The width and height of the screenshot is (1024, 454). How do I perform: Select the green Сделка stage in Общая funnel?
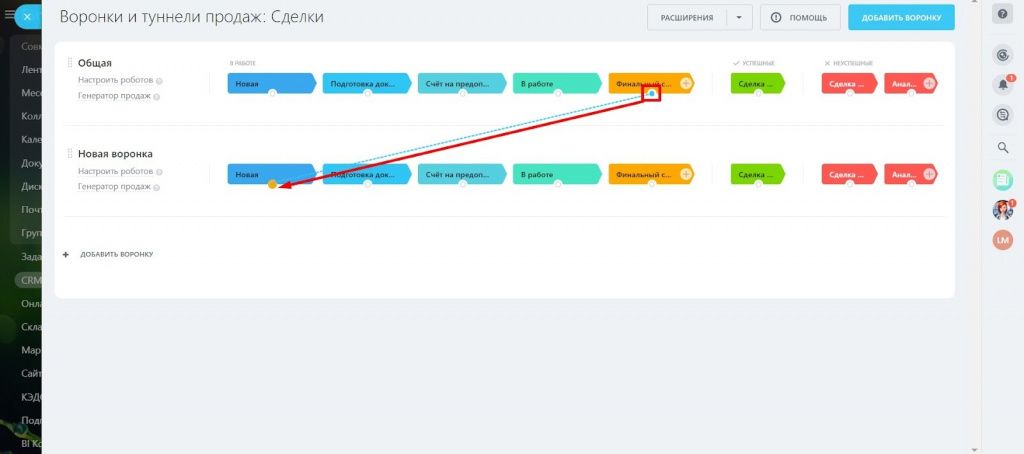pyautogui.click(x=756, y=84)
